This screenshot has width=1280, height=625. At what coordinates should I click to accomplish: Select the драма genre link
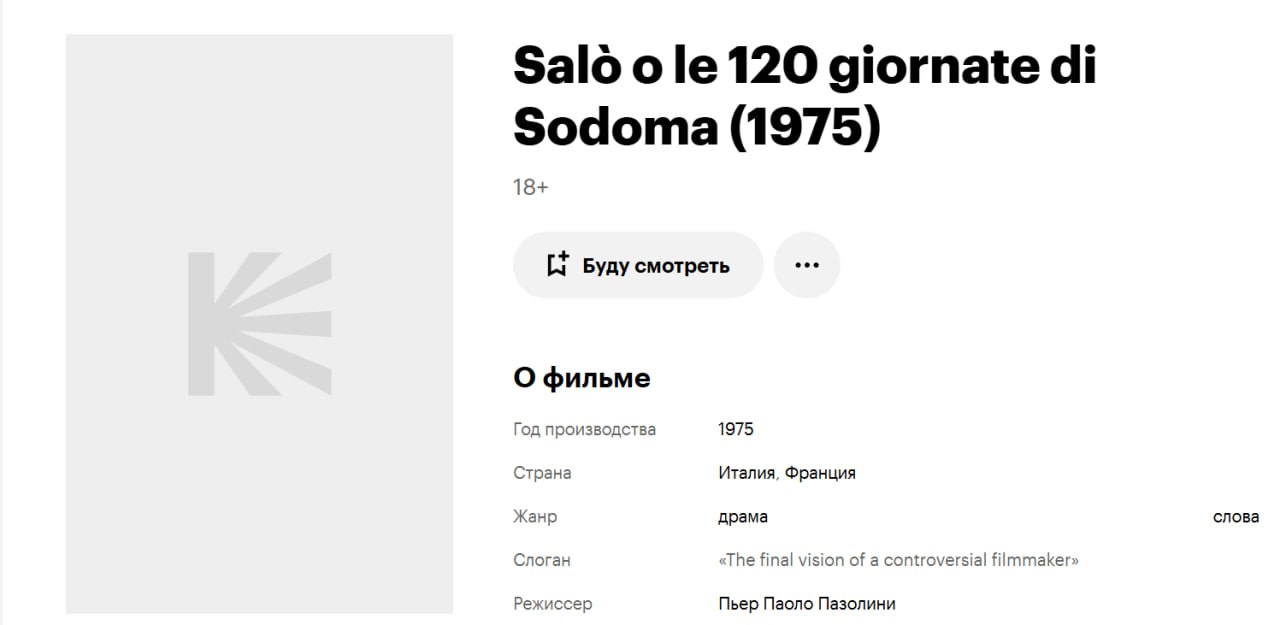click(x=743, y=517)
